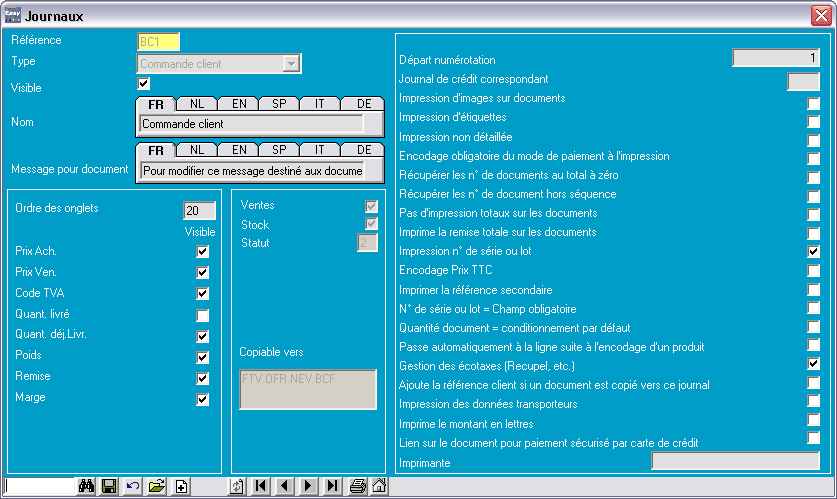Enable the Encodage Prix TTC checkbox

point(814,270)
